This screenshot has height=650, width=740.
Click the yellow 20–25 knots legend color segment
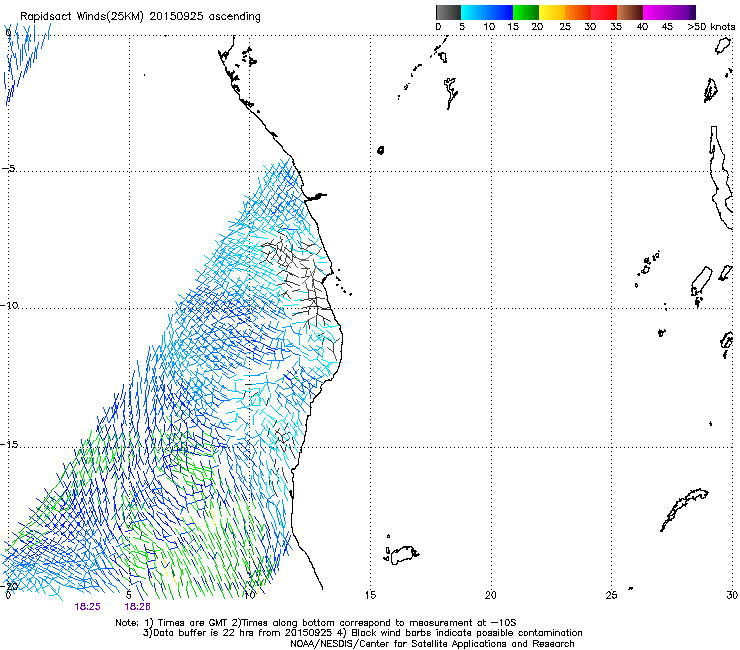pyautogui.click(x=552, y=12)
